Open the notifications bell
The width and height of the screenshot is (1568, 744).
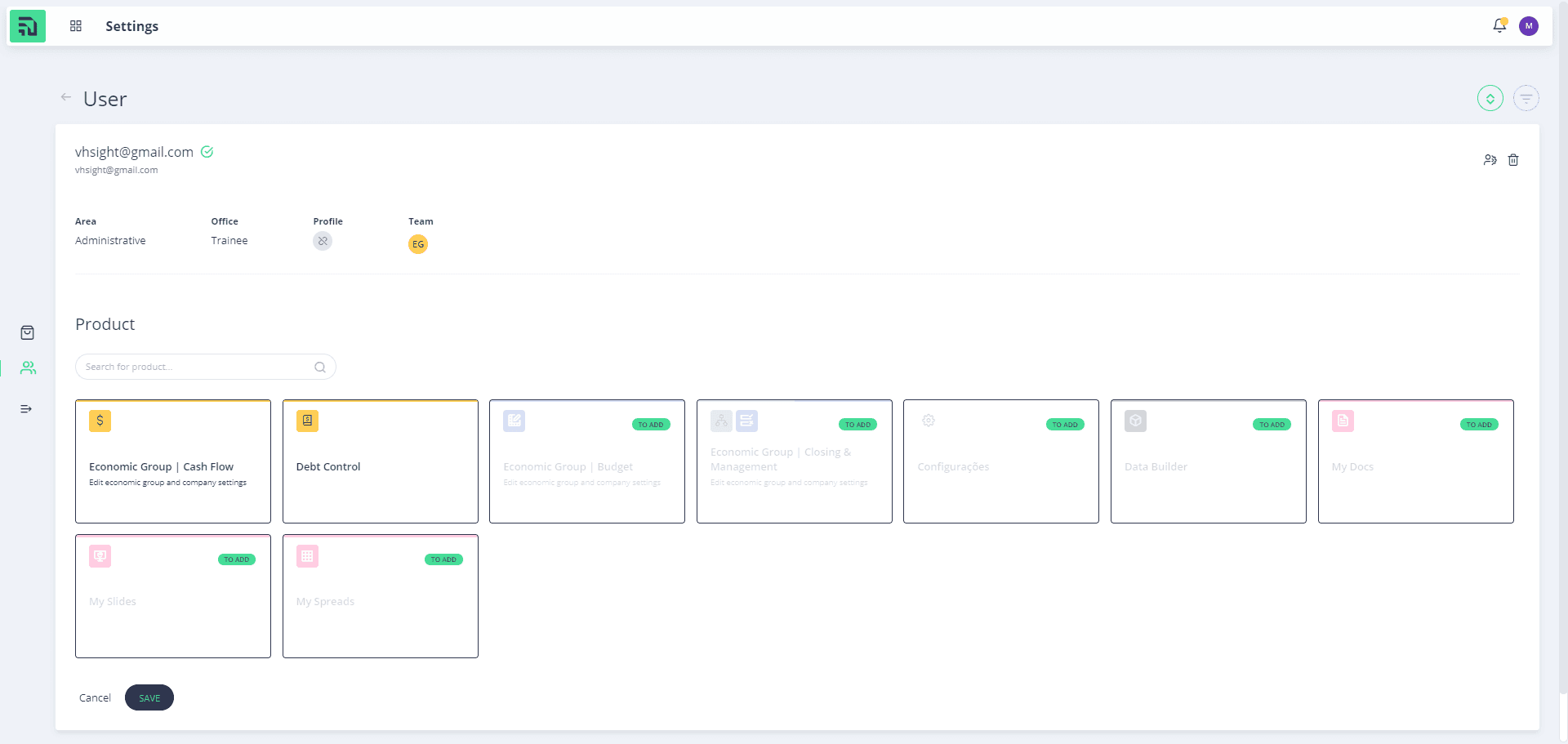coord(1499,26)
